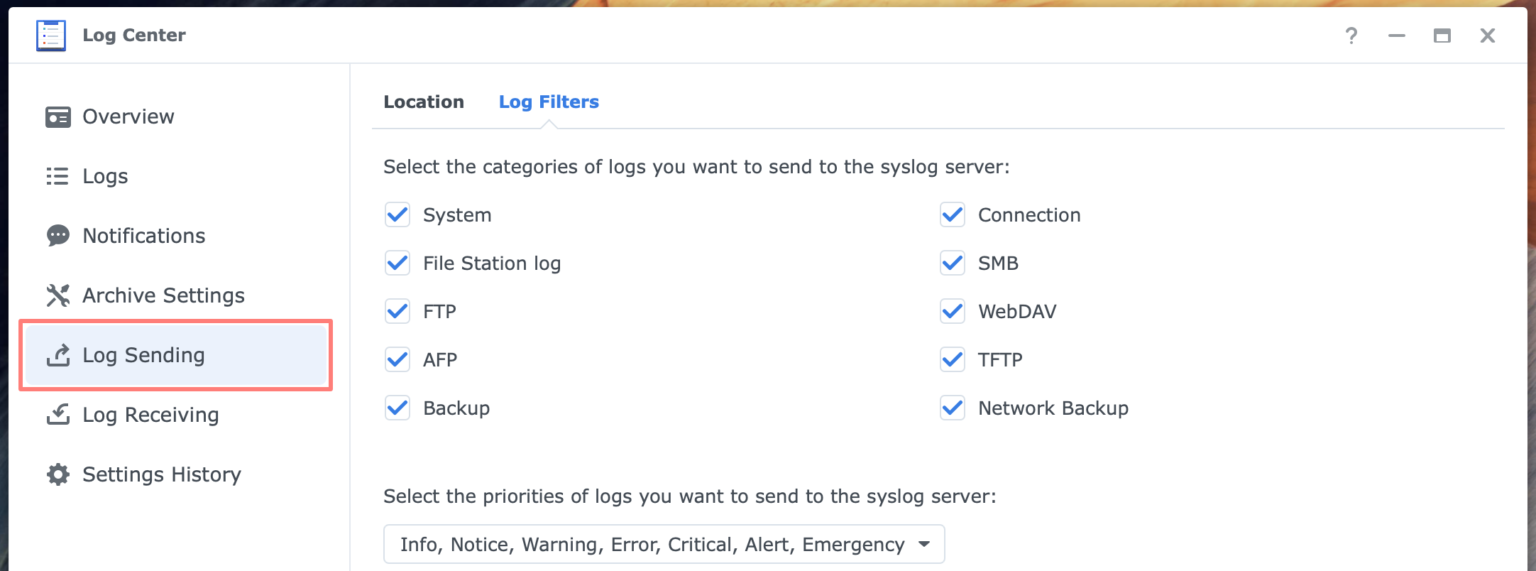Image resolution: width=1536 pixels, height=571 pixels.
Task: Click the Settings History gear icon
Action: tap(58, 475)
